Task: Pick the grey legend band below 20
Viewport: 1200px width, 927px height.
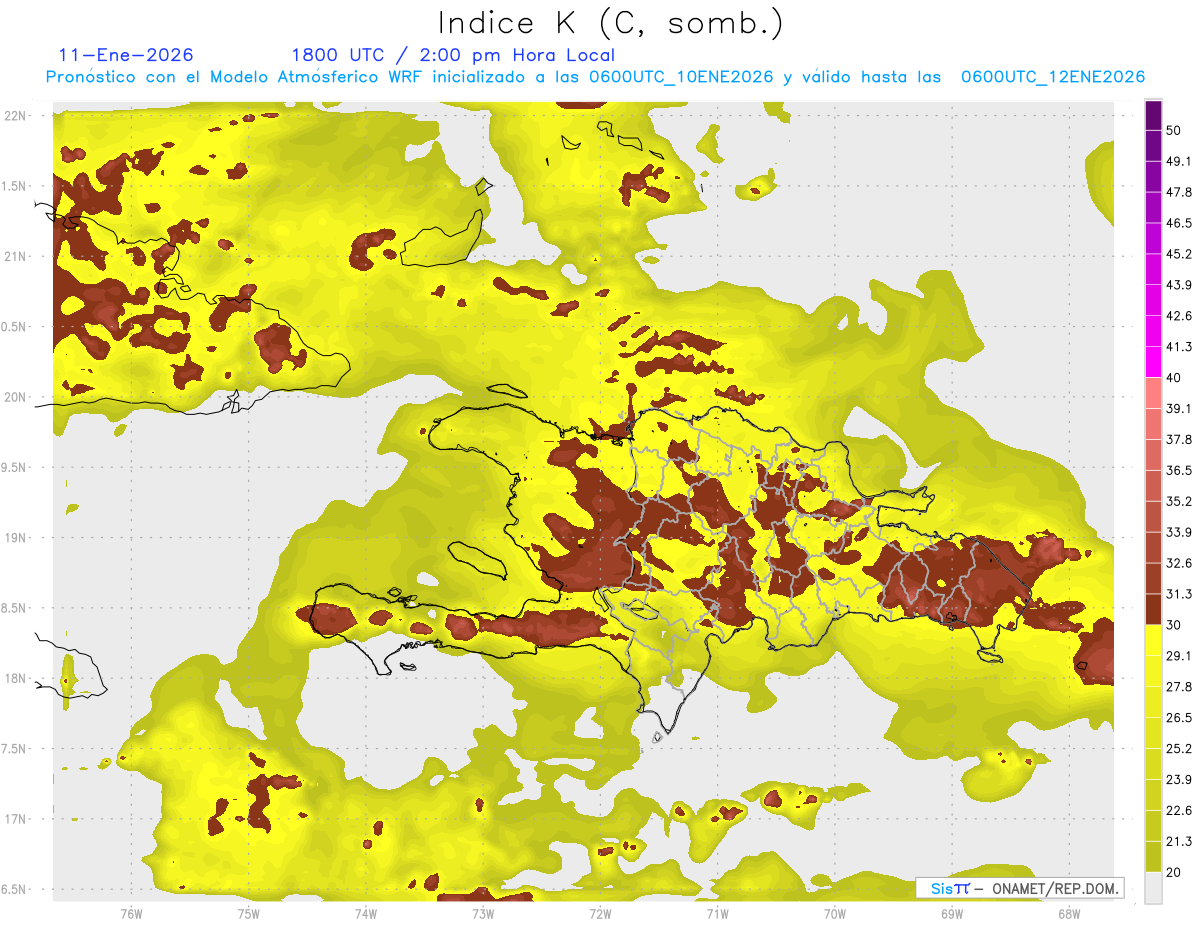Action: pyautogui.click(x=1154, y=887)
